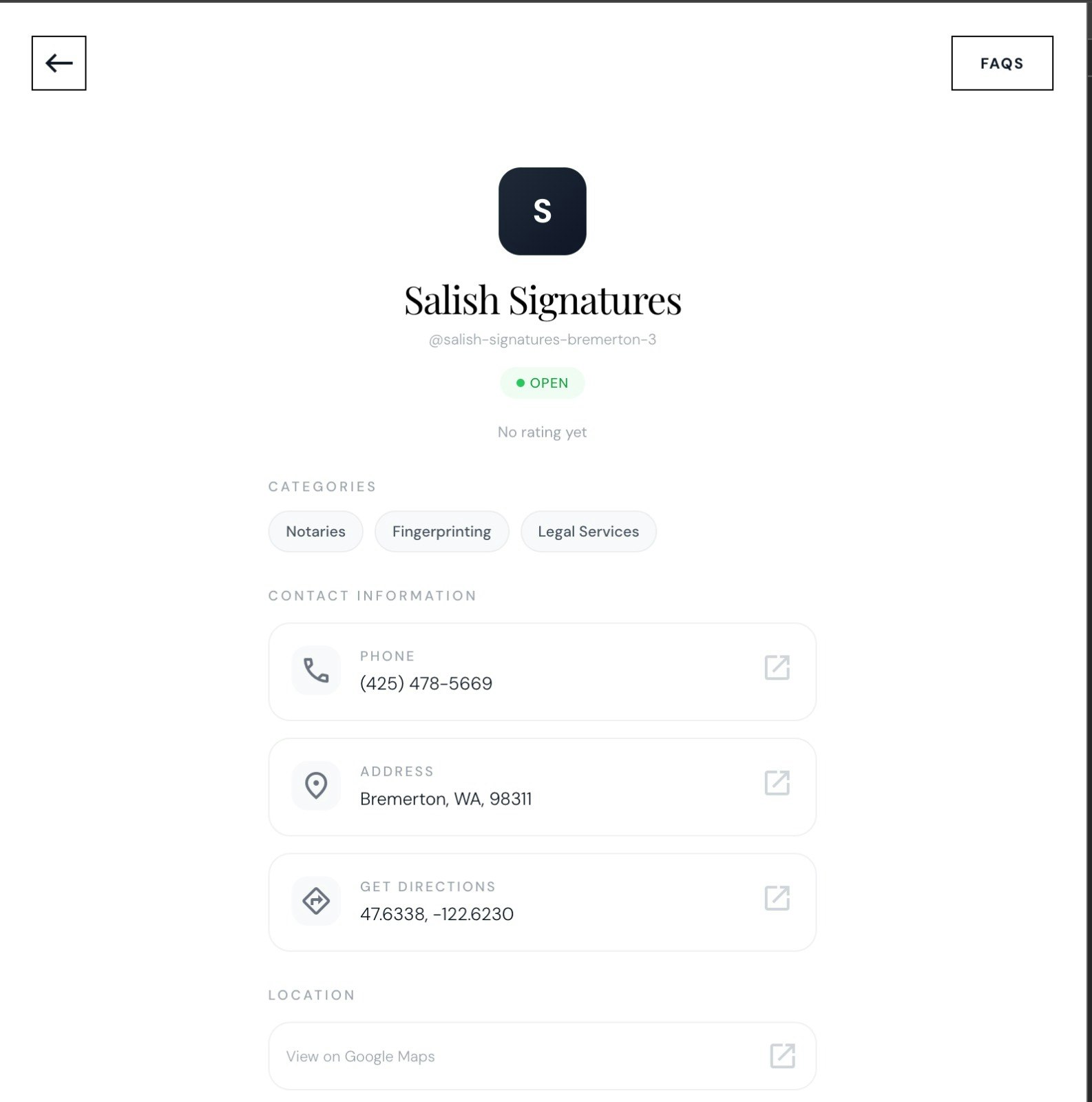
Task: Click the @salish-signatures-bremerton-3 handle
Action: coord(543,340)
